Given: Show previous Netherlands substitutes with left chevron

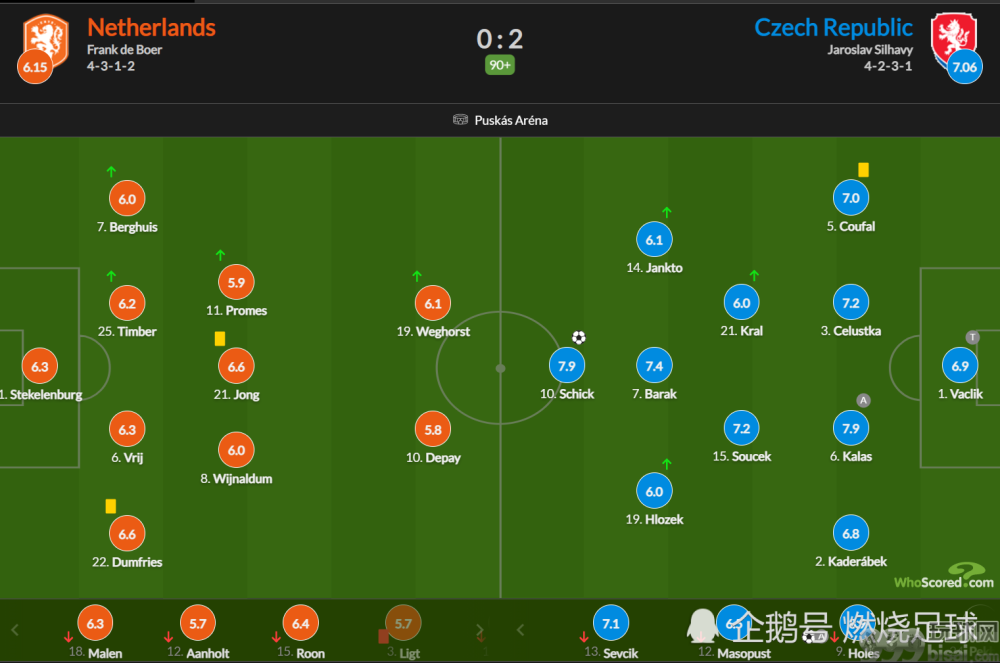Looking at the screenshot, I should coord(15,630).
